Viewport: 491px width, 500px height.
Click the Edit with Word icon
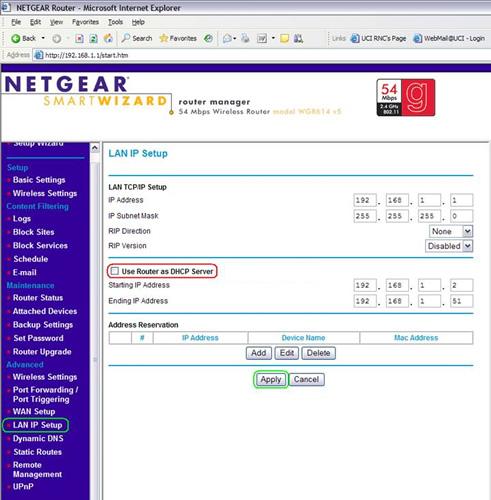(262, 39)
